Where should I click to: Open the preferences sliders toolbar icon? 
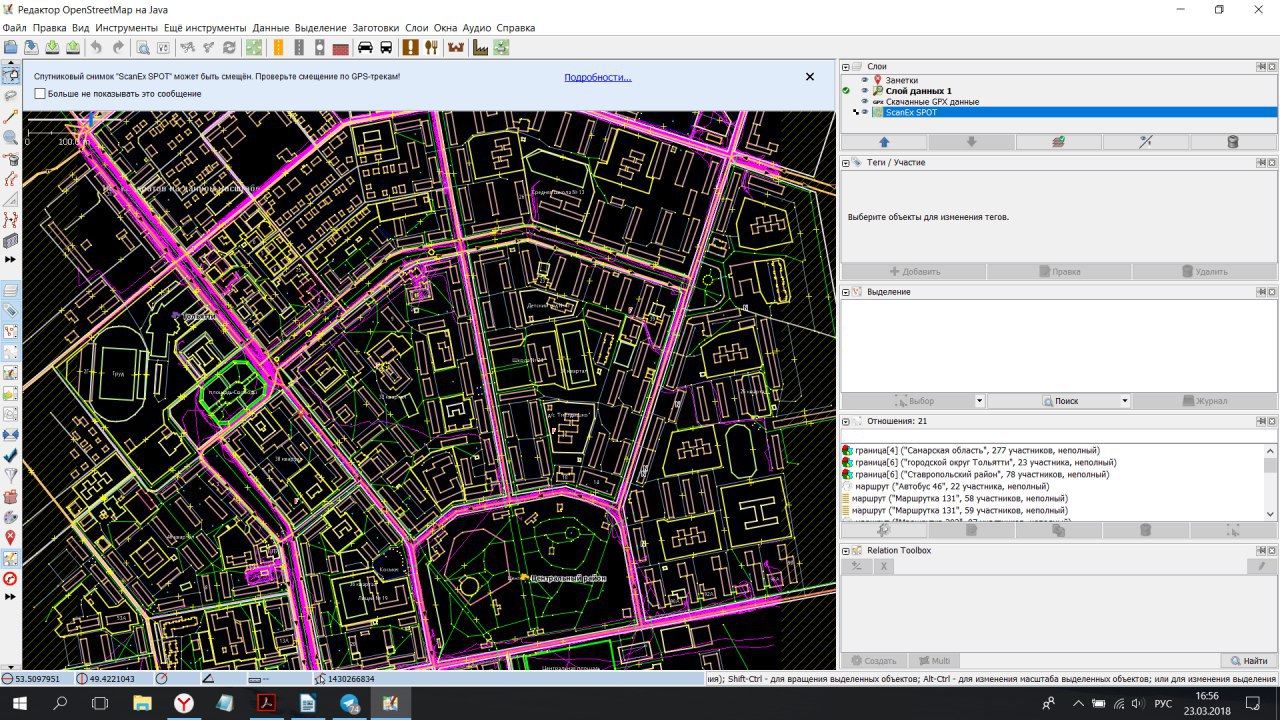[163, 47]
